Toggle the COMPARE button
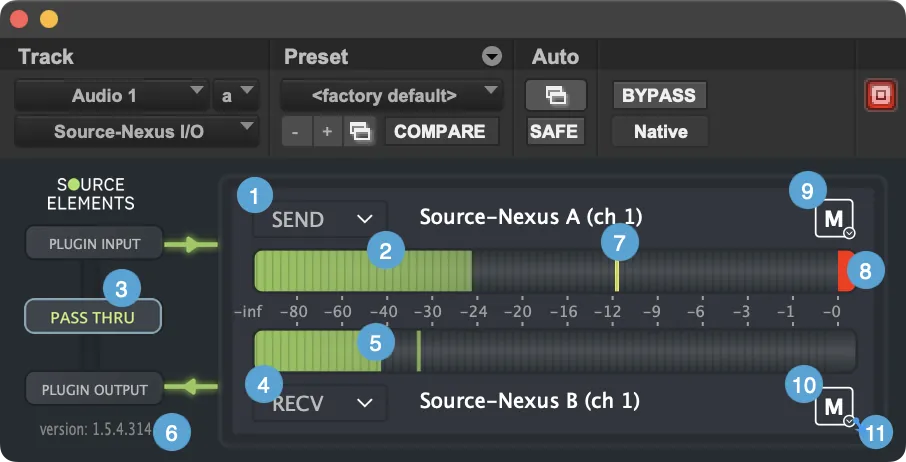This screenshot has width=906, height=462. 440,132
